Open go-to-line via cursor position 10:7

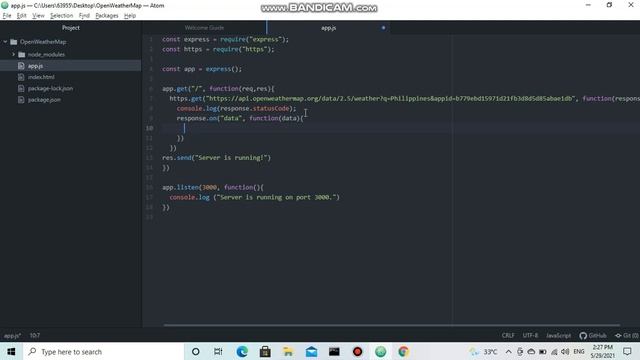35,336
